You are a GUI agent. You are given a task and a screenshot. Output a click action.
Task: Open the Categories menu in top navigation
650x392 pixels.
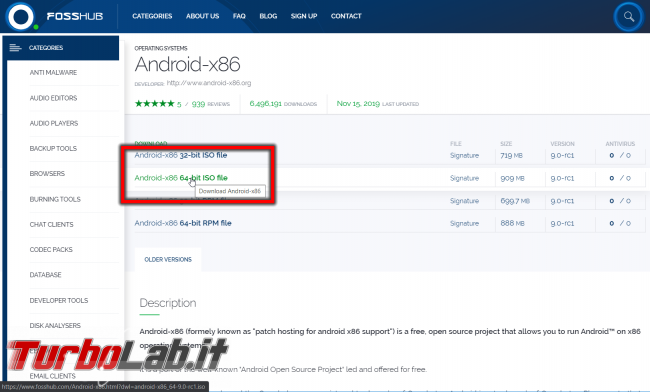click(152, 16)
